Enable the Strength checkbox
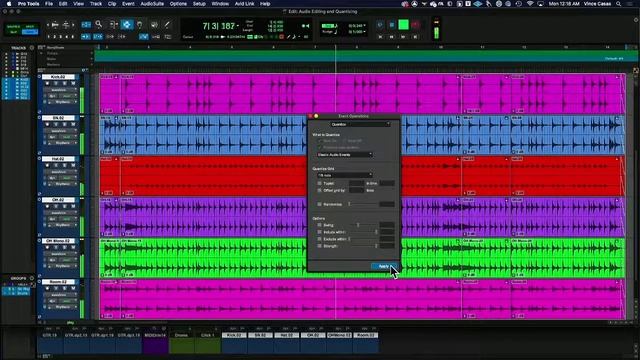 point(320,246)
